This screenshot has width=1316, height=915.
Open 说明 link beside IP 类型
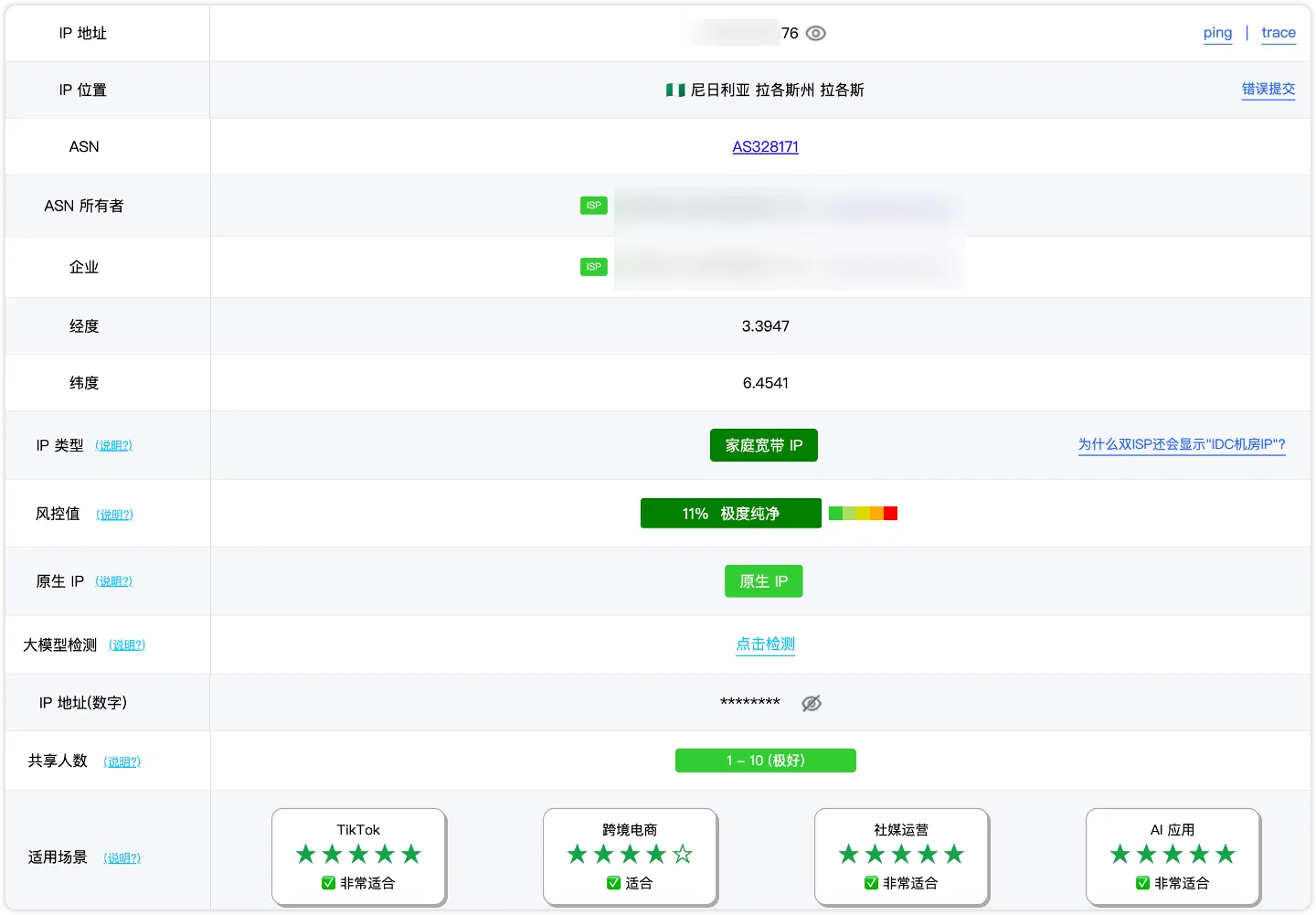(x=114, y=445)
